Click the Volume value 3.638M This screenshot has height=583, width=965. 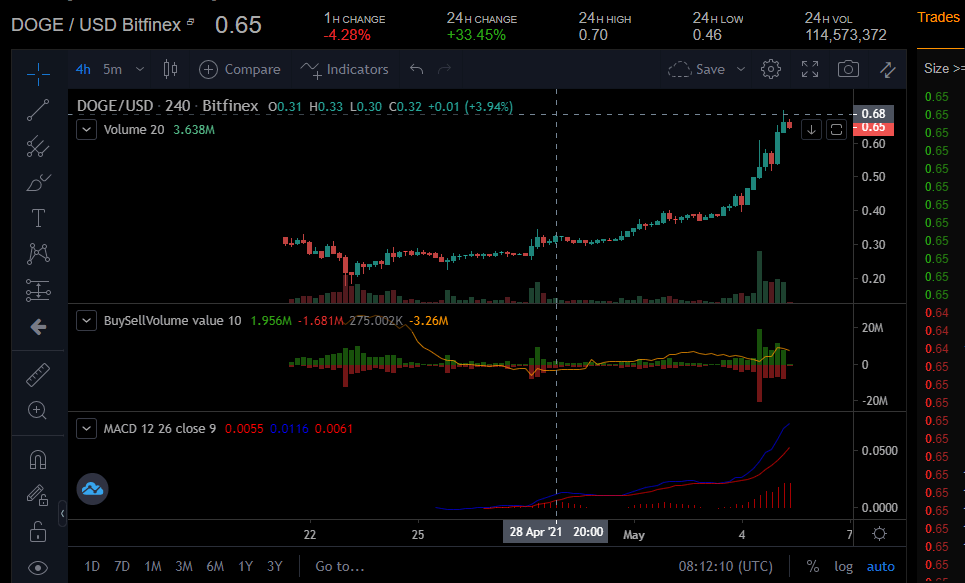[194, 130]
